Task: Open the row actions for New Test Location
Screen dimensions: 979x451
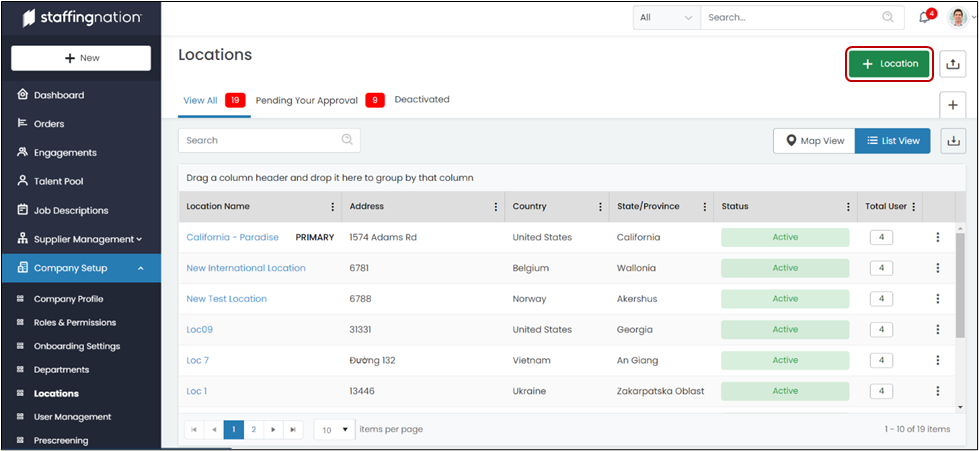Action: pos(937,299)
